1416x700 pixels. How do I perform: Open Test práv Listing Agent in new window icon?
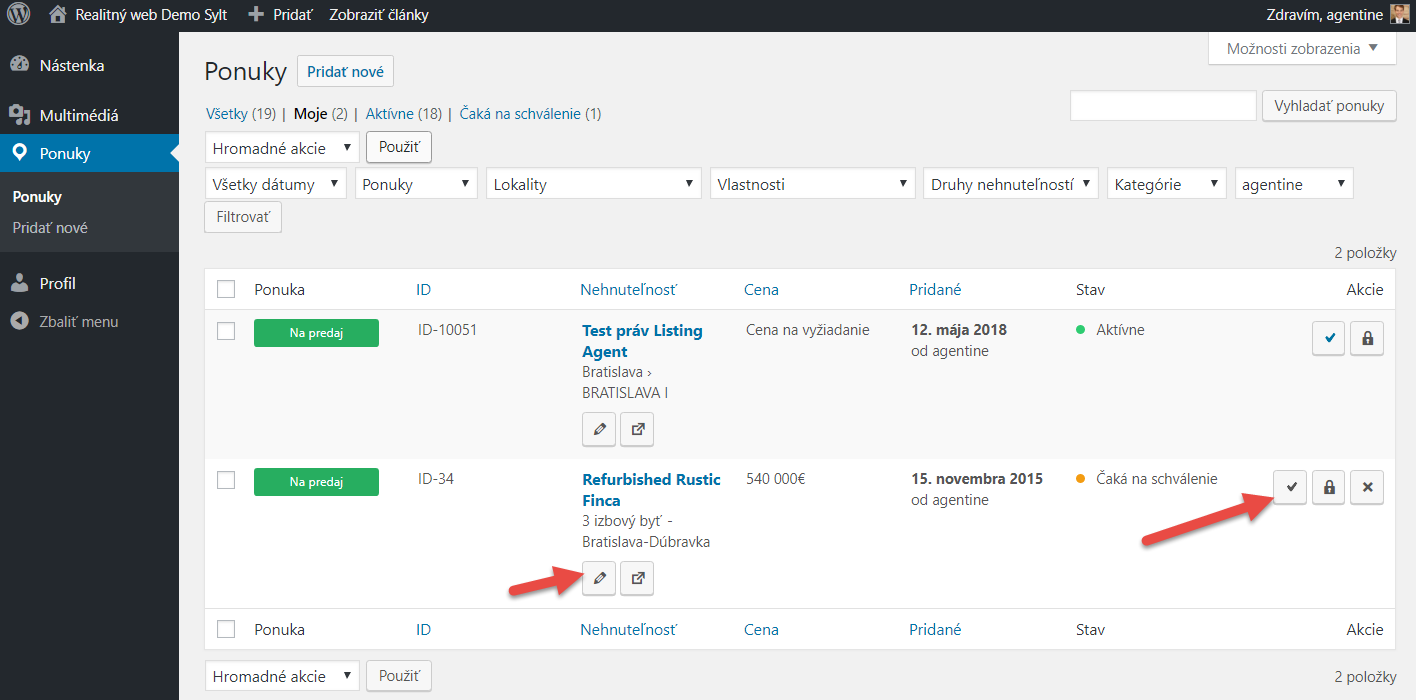point(637,429)
